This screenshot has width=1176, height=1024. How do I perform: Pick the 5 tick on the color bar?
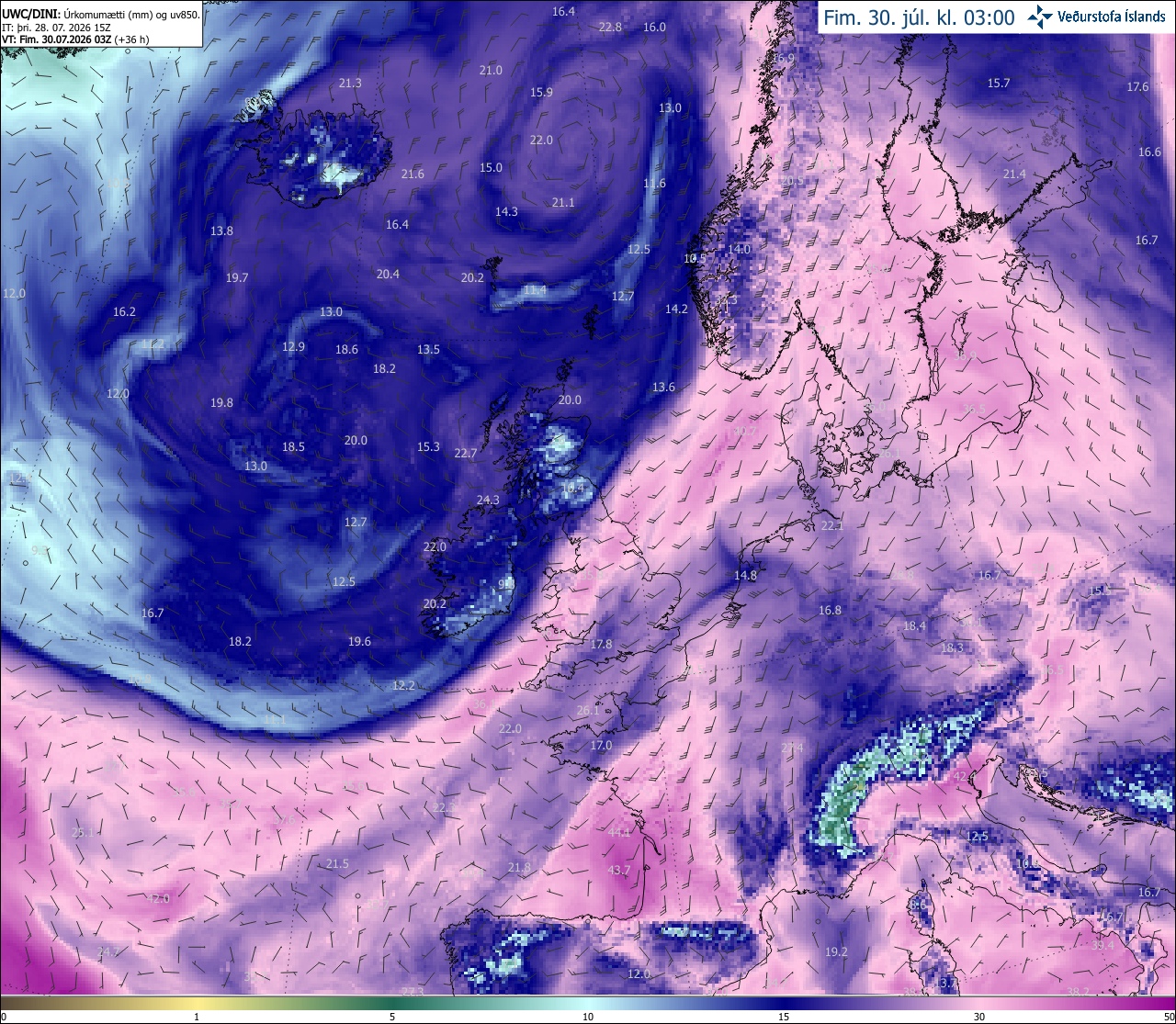(x=392, y=1017)
